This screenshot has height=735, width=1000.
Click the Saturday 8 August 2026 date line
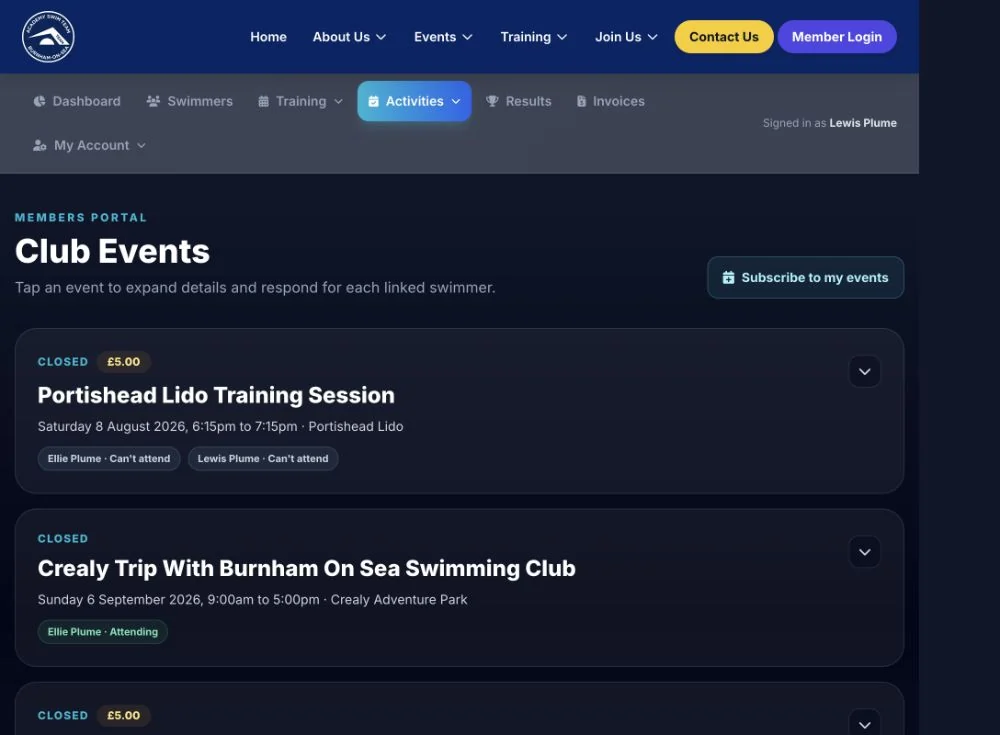(x=221, y=426)
